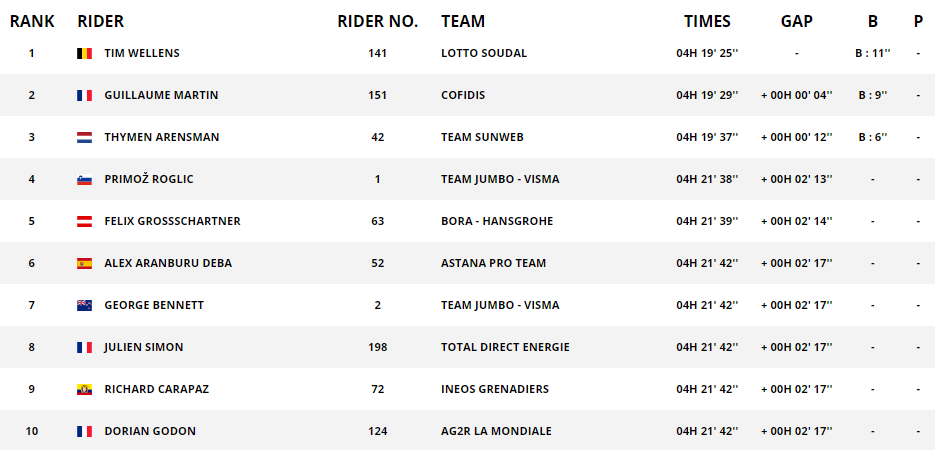Open rider Primož Roglic
Viewport: 935px width, 450px height.
click(149, 179)
